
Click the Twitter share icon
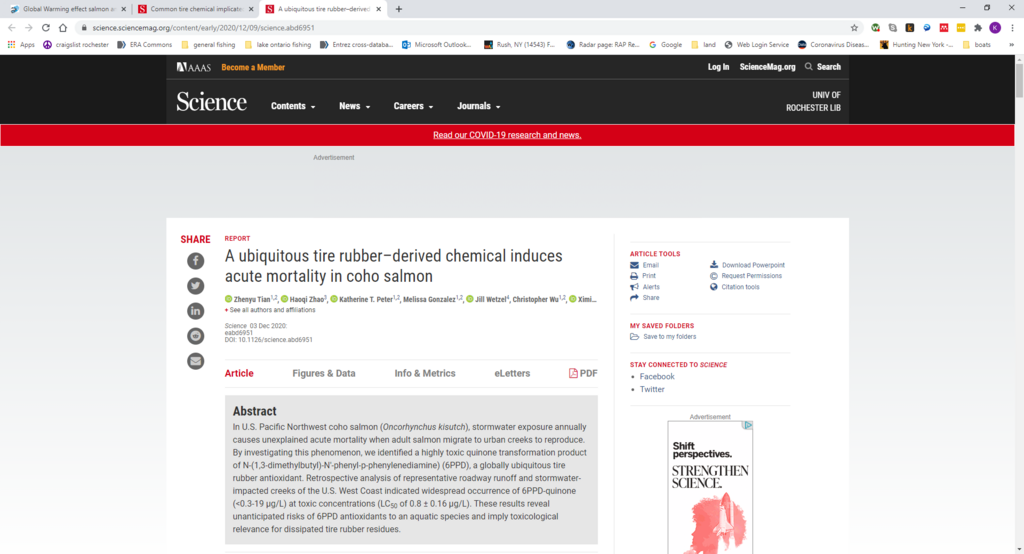[195, 286]
